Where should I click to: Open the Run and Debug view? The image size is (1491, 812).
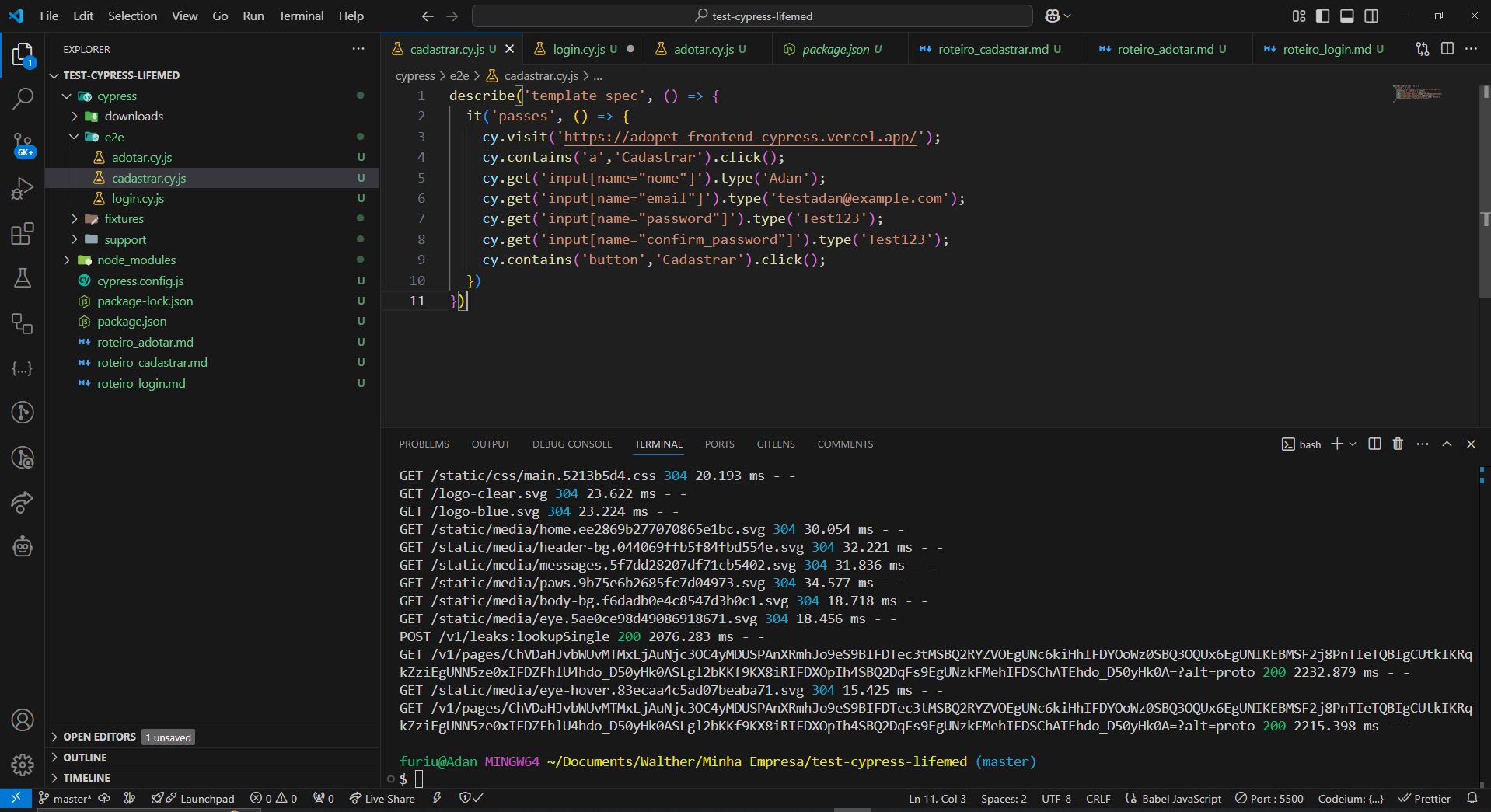pos(23,189)
